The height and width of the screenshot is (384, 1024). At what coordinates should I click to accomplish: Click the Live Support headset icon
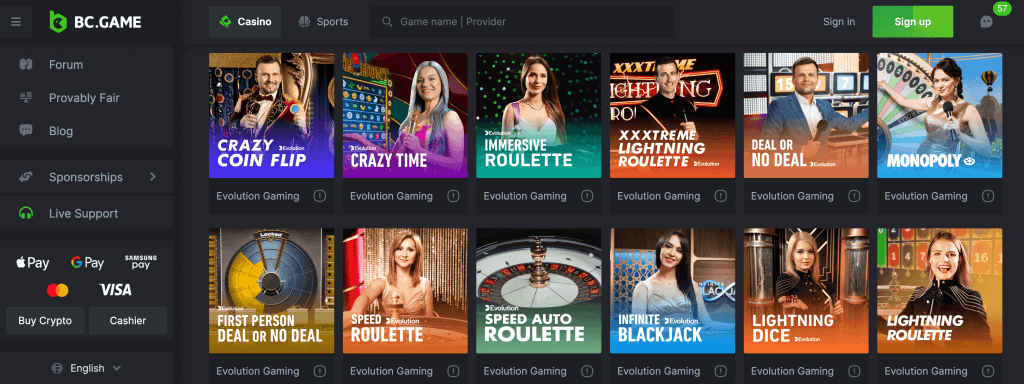tap(26, 214)
